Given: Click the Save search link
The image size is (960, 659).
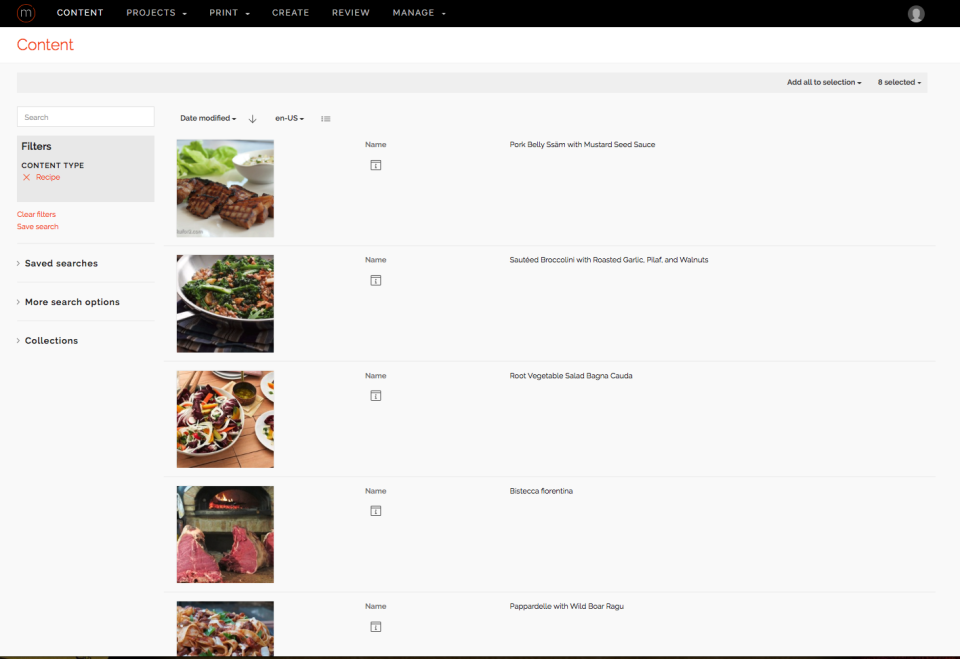Looking at the screenshot, I should point(37,227).
